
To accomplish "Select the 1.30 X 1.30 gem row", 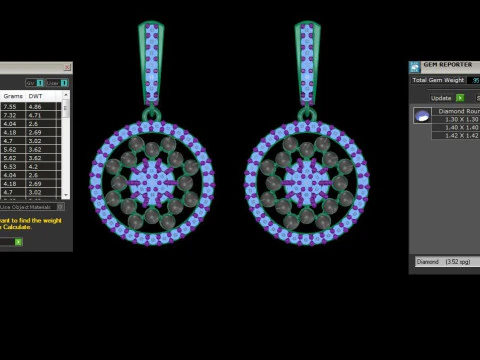I will (456, 119).
